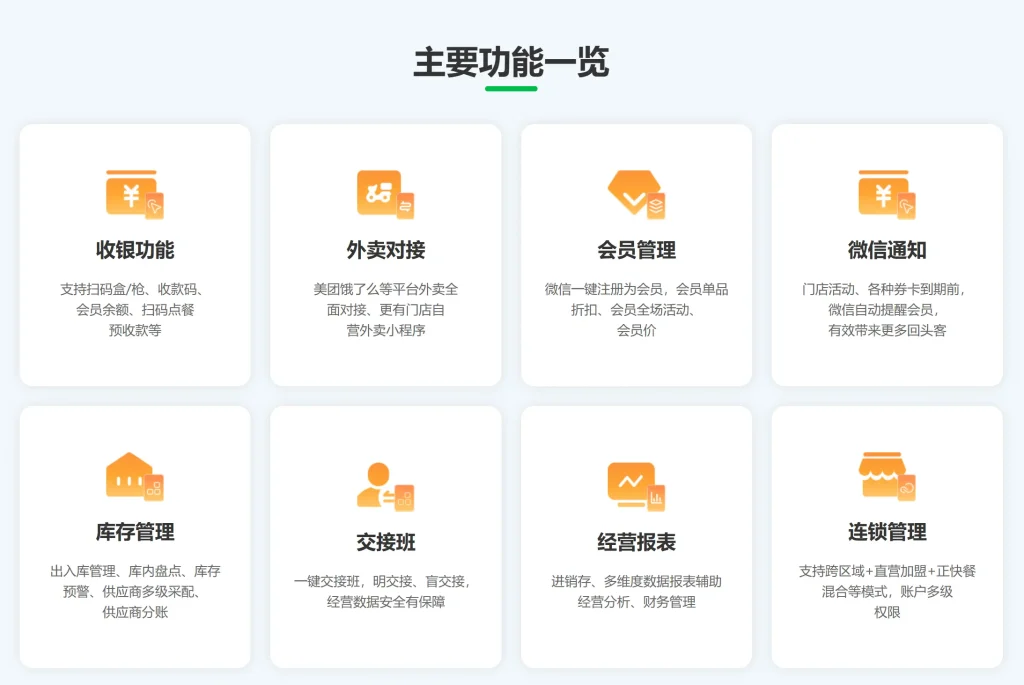The width and height of the screenshot is (1024, 685).
Task: Select the chart monitor icon for 经营报表
Action: point(636,486)
